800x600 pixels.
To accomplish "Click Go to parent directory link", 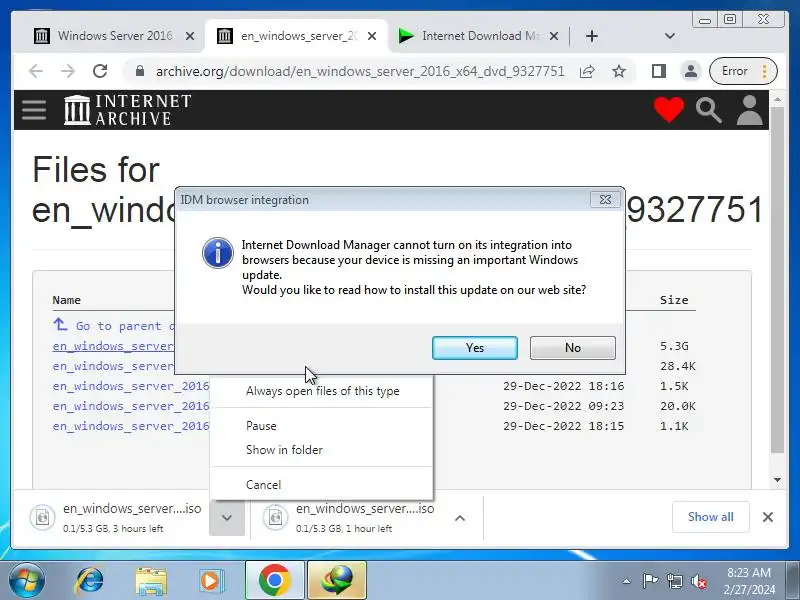I will pos(114,326).
